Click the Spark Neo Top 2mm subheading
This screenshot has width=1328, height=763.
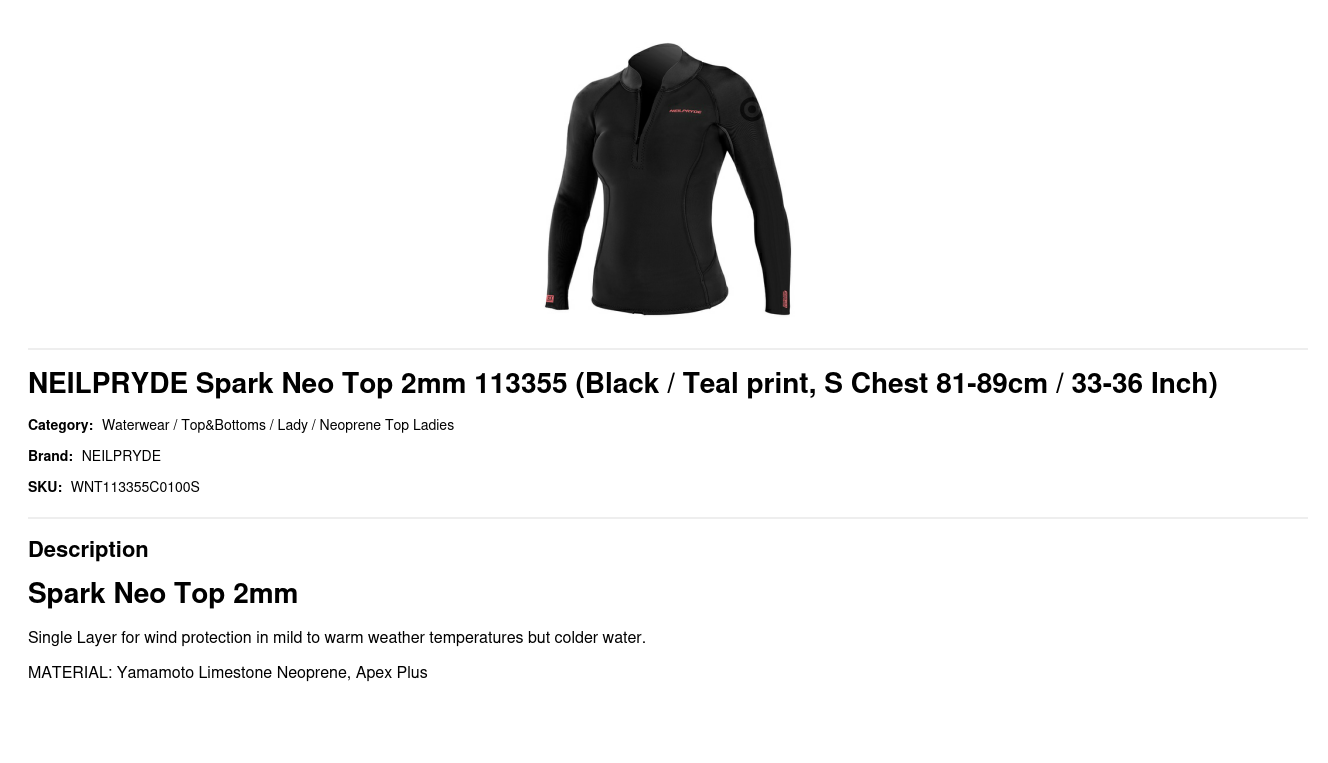[163, 593]
